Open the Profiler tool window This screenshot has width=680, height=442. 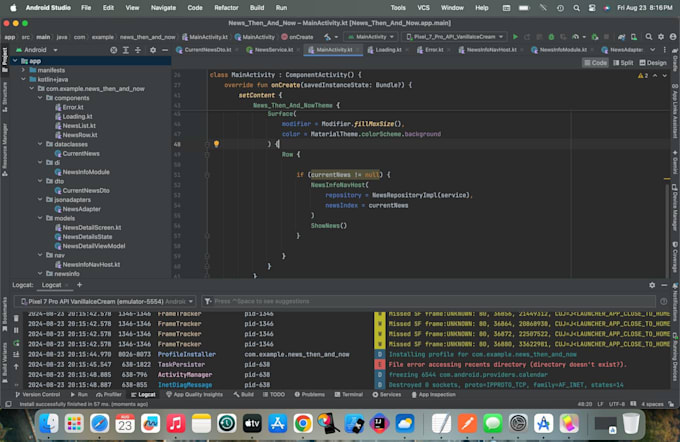[108, 394]
